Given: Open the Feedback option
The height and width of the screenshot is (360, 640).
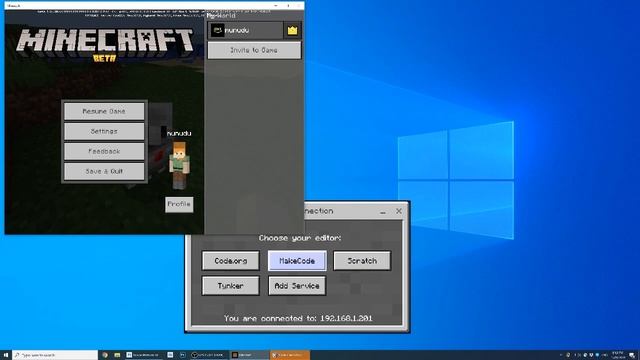Looking at the screenshot, I should [x=104, y=151].
